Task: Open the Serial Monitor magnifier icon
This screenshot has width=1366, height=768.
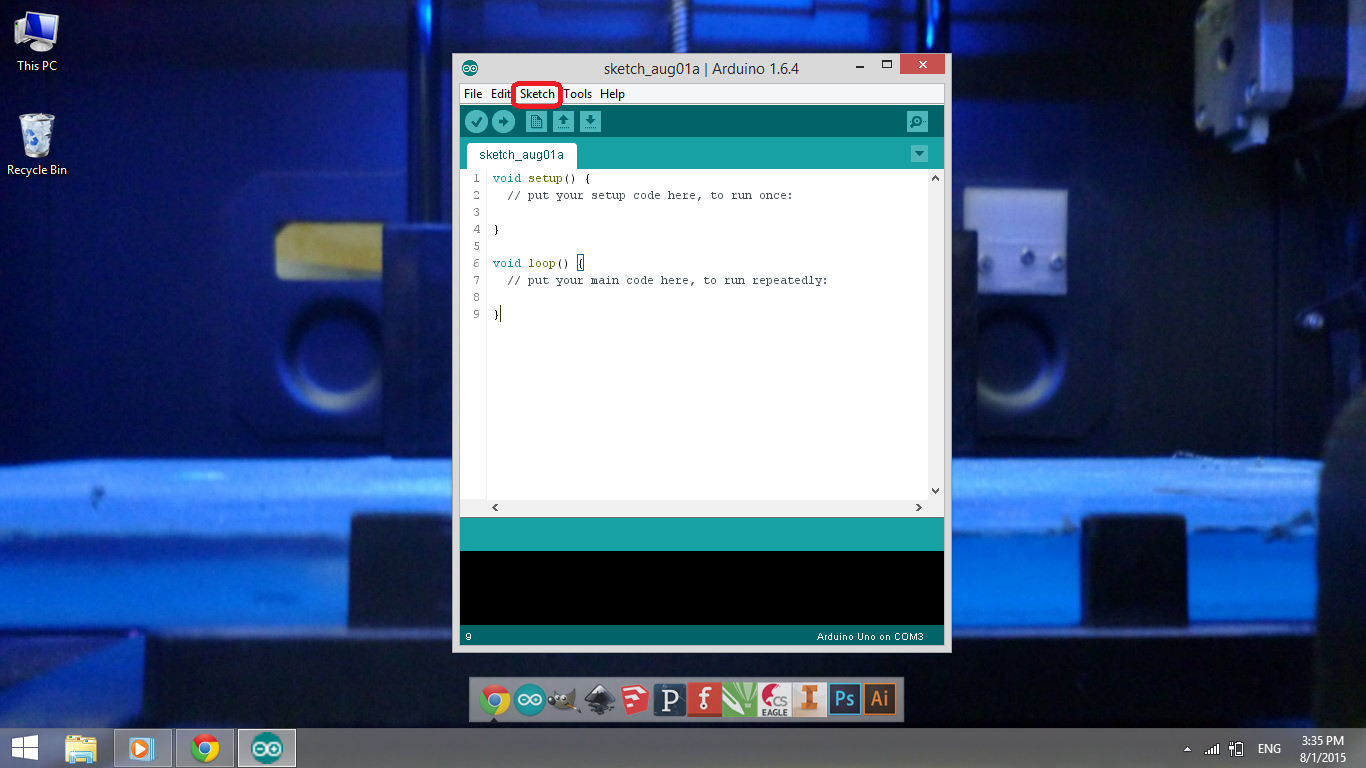Action: coord(916,121)
